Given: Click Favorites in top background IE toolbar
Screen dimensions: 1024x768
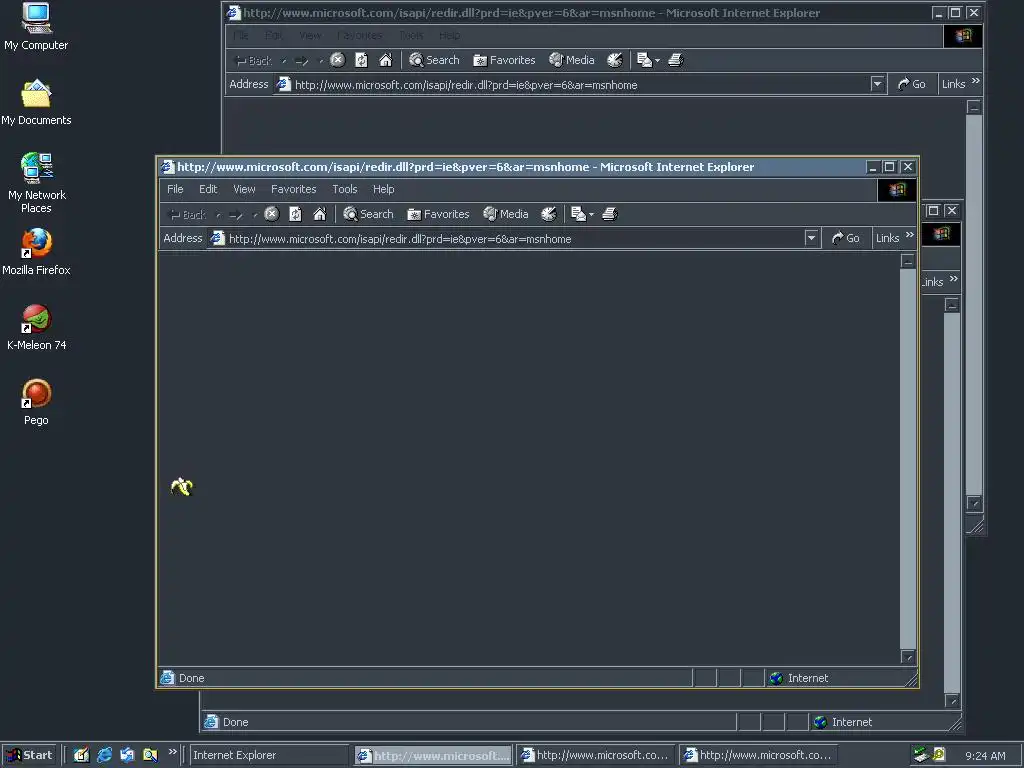Looking at the screenshot, I should 504,60.
